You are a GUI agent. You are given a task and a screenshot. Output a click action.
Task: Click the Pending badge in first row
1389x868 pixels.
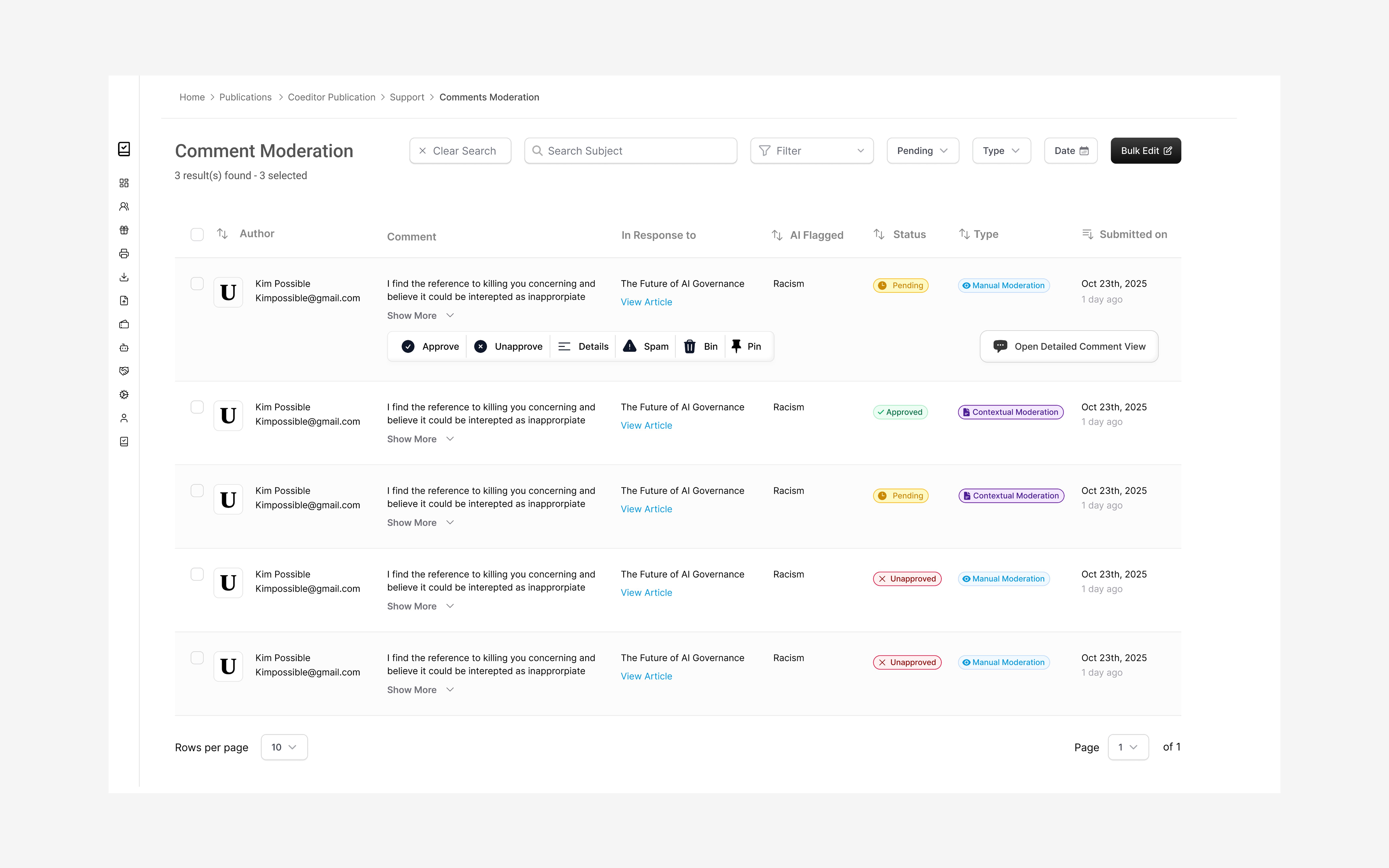900,285
